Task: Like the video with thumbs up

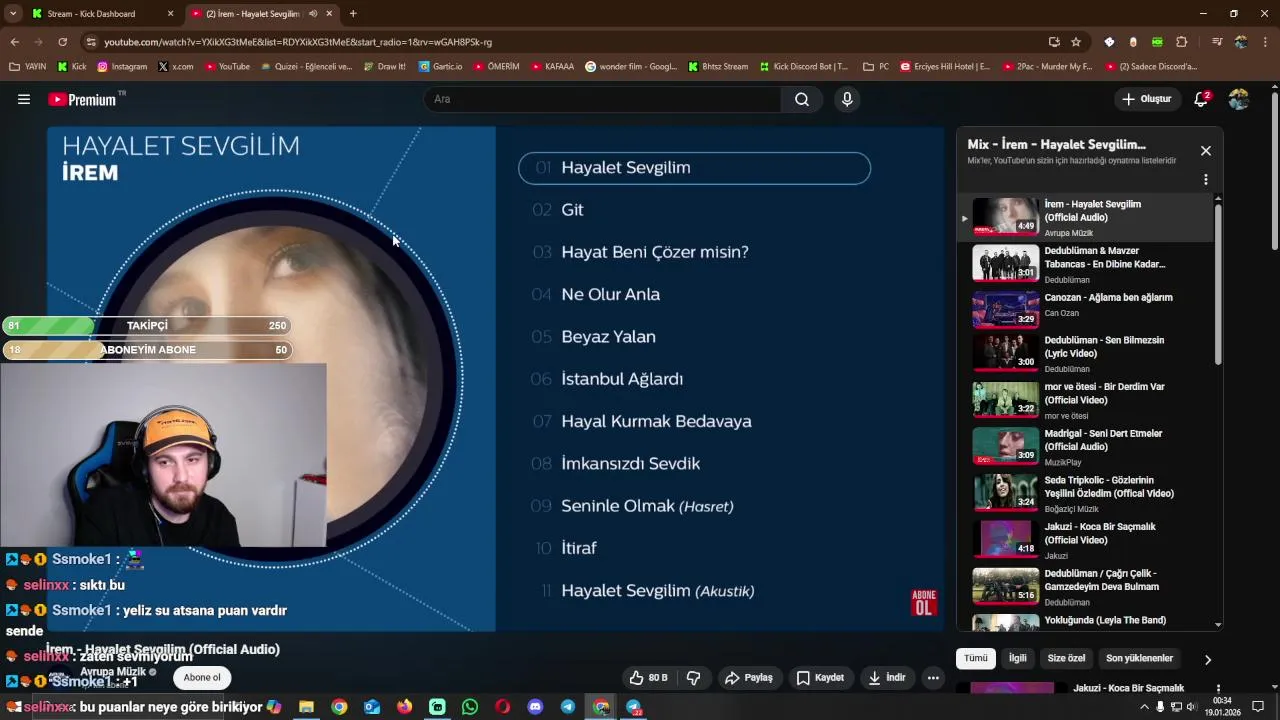Action: tap(647, 677)
